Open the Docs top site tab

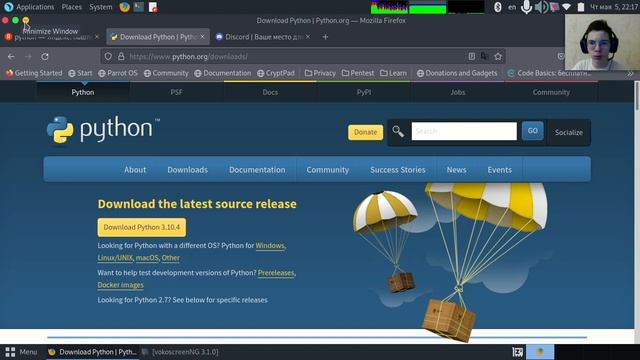pos(270,92)
